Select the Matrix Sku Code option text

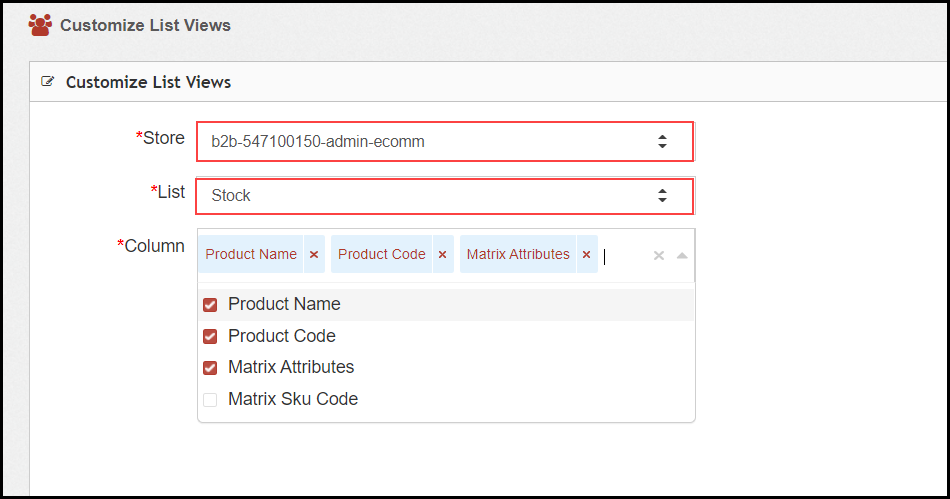293,399
